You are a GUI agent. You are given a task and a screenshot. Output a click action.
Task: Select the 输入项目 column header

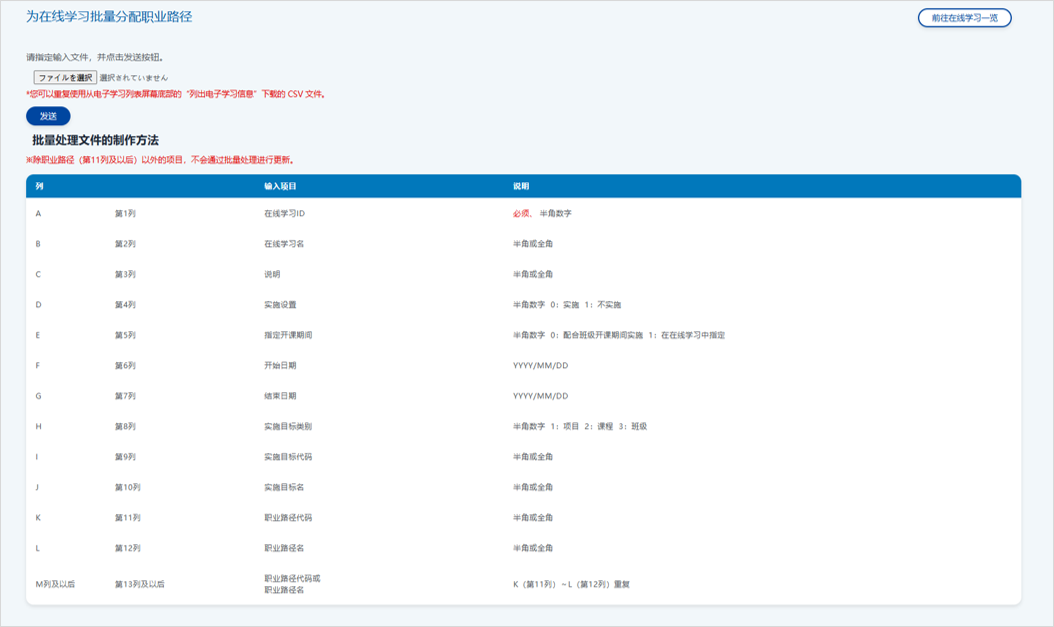click(280, 187)
